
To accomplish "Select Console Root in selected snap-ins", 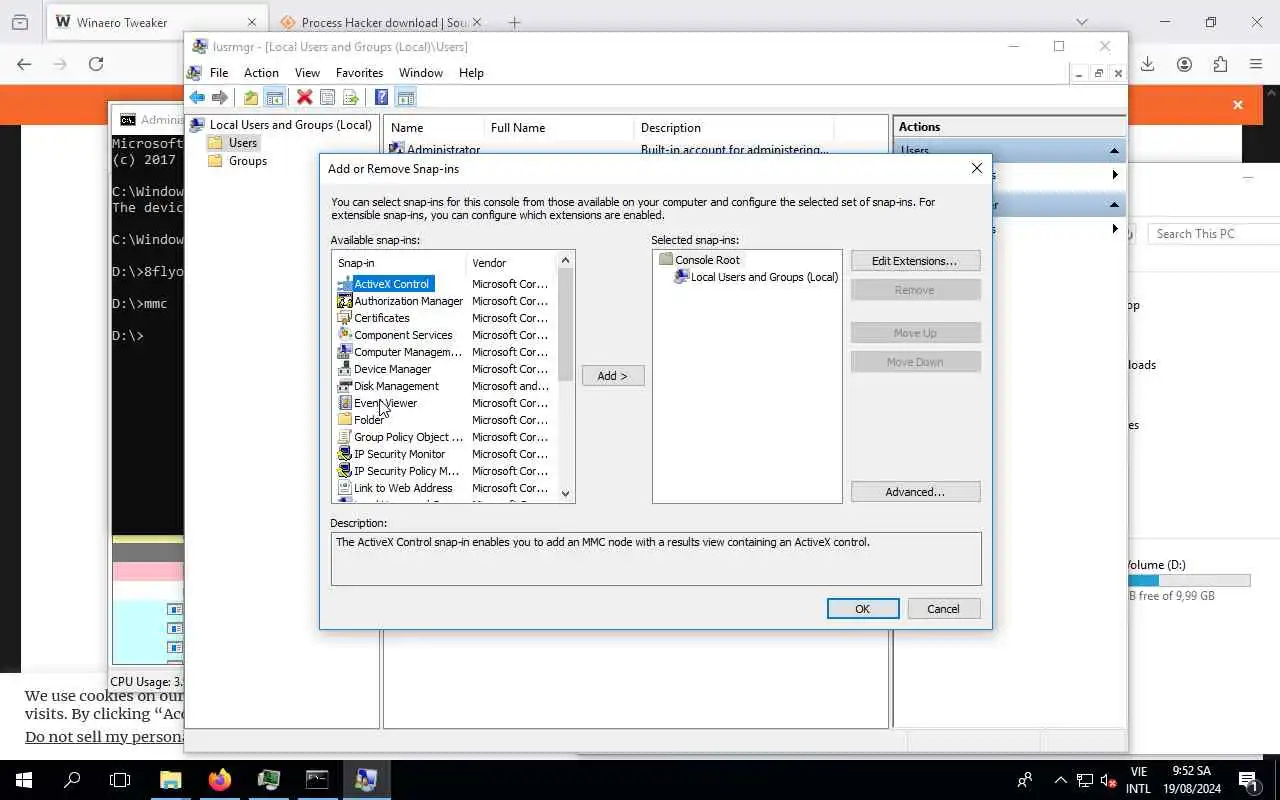I will [x=700, y=260].
